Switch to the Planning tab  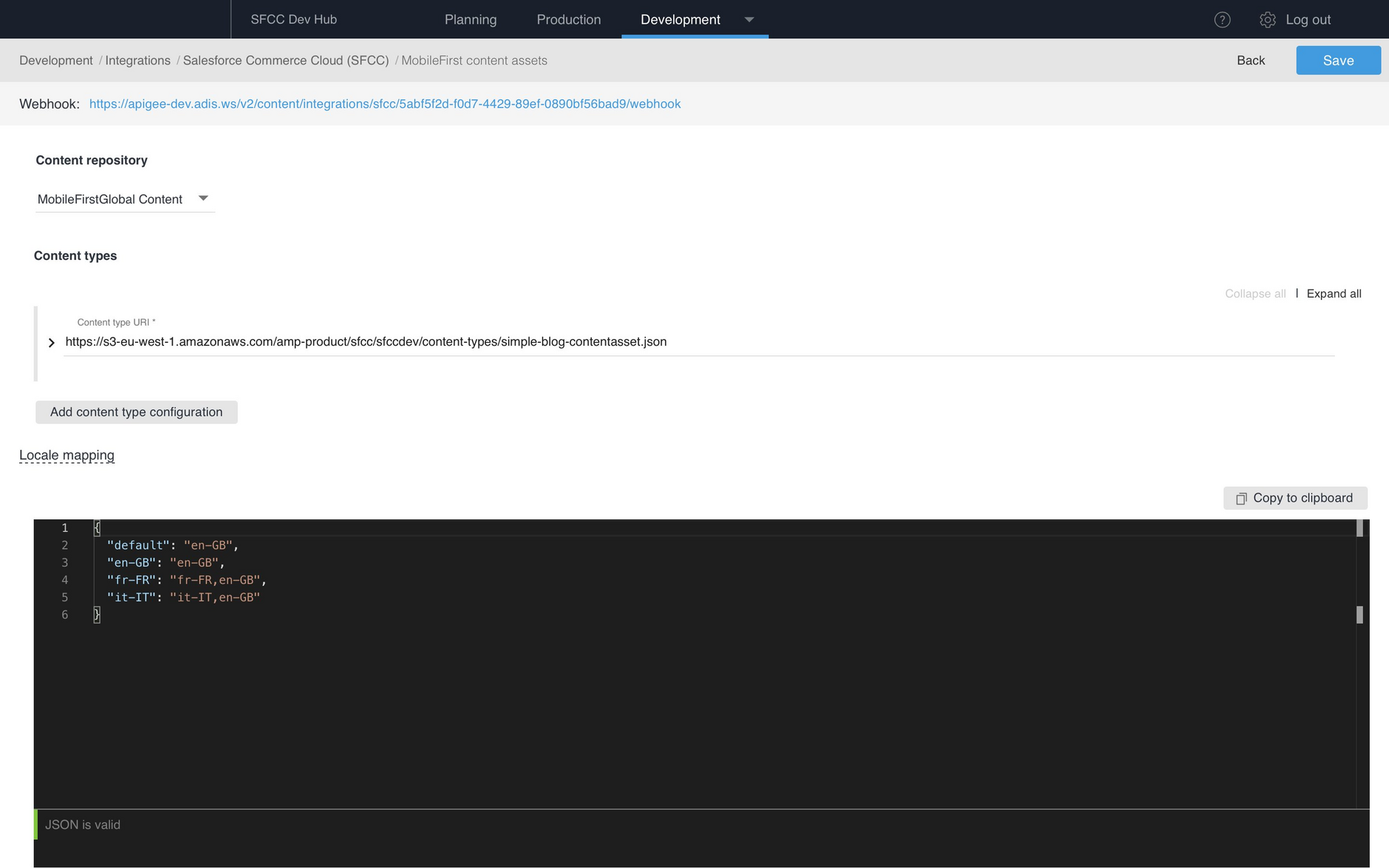[x=471, y=20]
